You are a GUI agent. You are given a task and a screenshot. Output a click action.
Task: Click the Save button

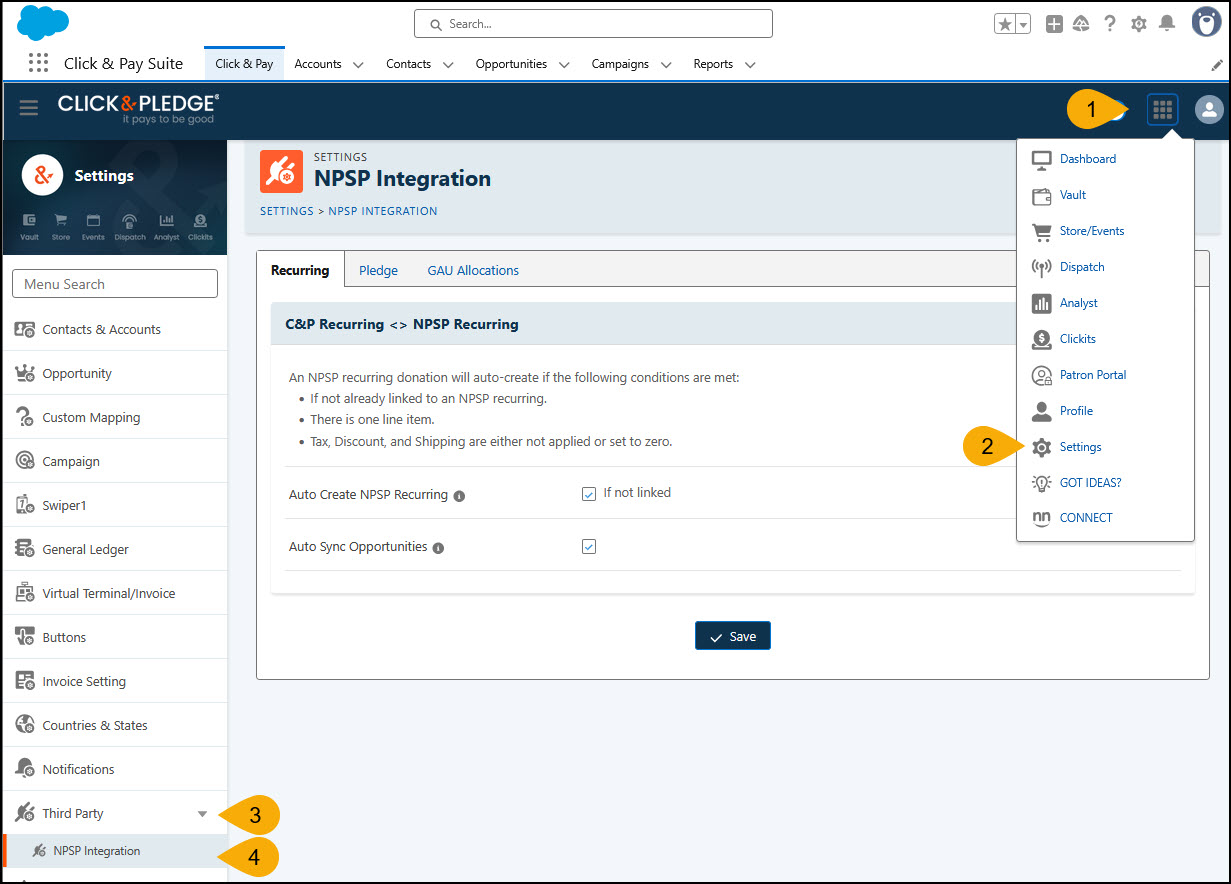[733, 636]
